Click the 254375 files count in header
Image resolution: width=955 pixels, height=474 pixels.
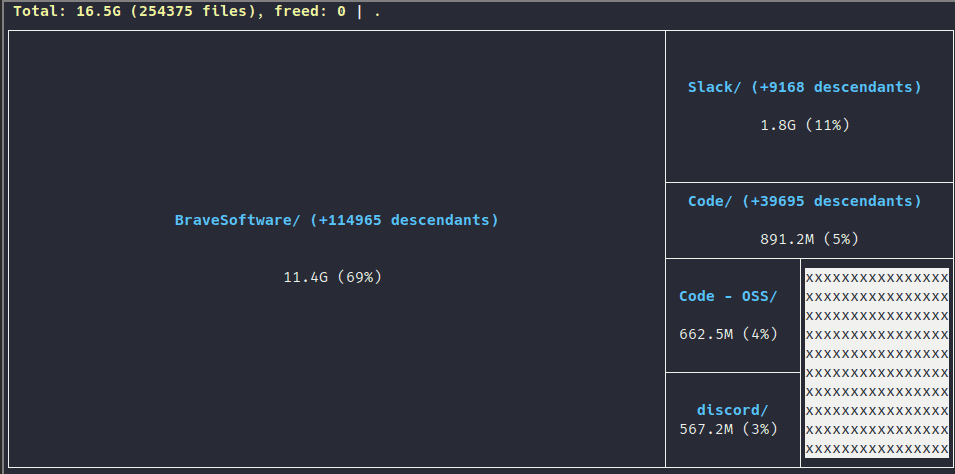(193, 11)
